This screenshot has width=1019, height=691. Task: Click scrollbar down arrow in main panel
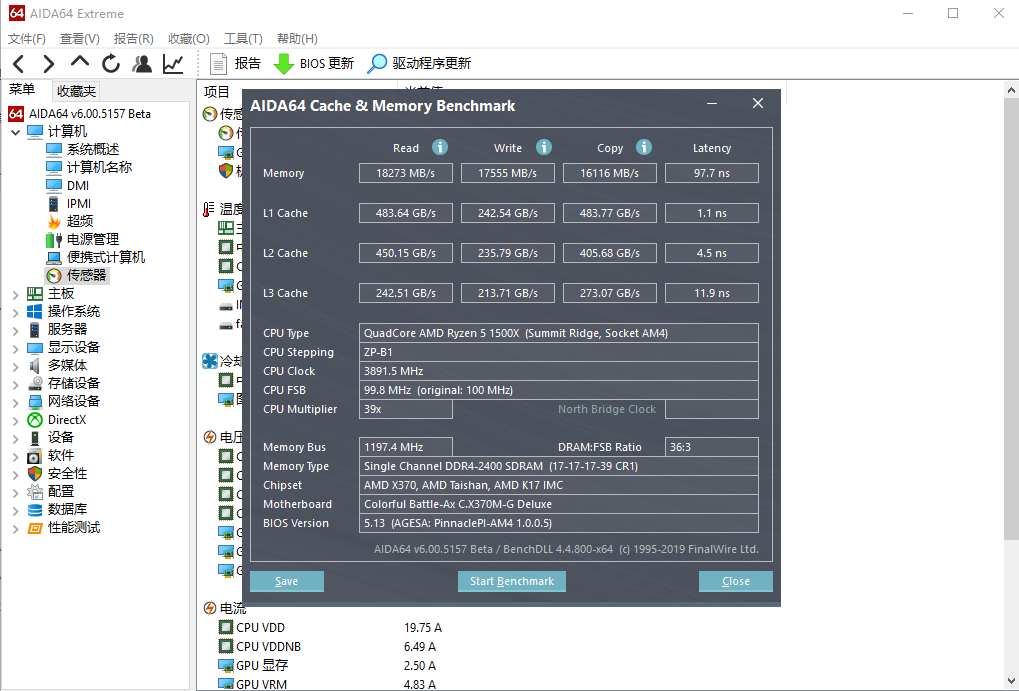(1011, 682)
